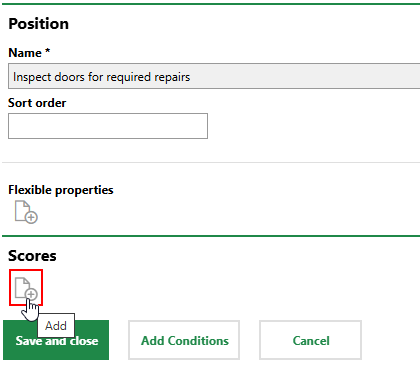The image size is (420, 372).
Task: Cancel the Position form
Action: click(310, 340)
